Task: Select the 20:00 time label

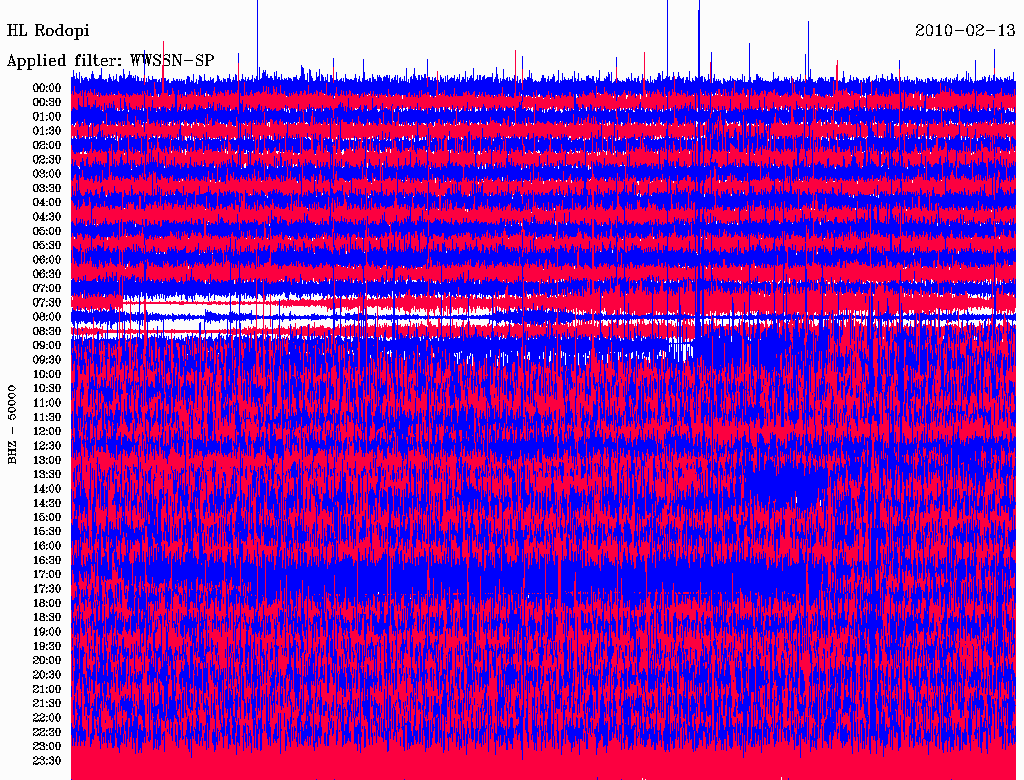Action: 47,660
